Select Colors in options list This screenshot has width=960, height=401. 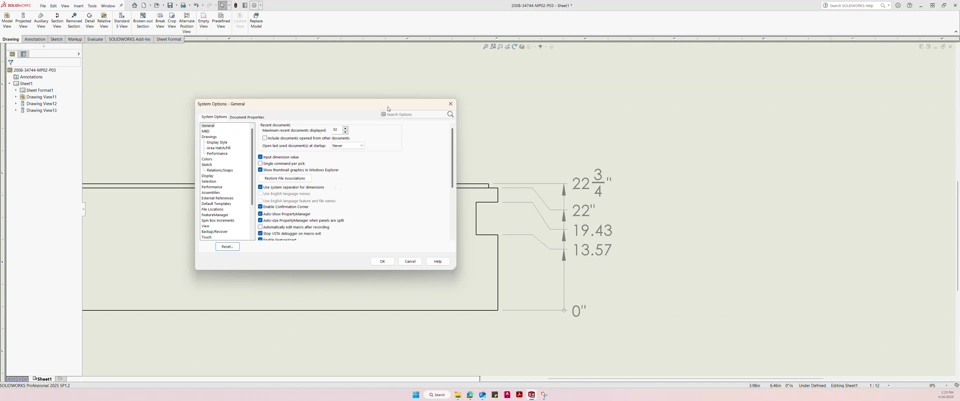tap(207, 159)
